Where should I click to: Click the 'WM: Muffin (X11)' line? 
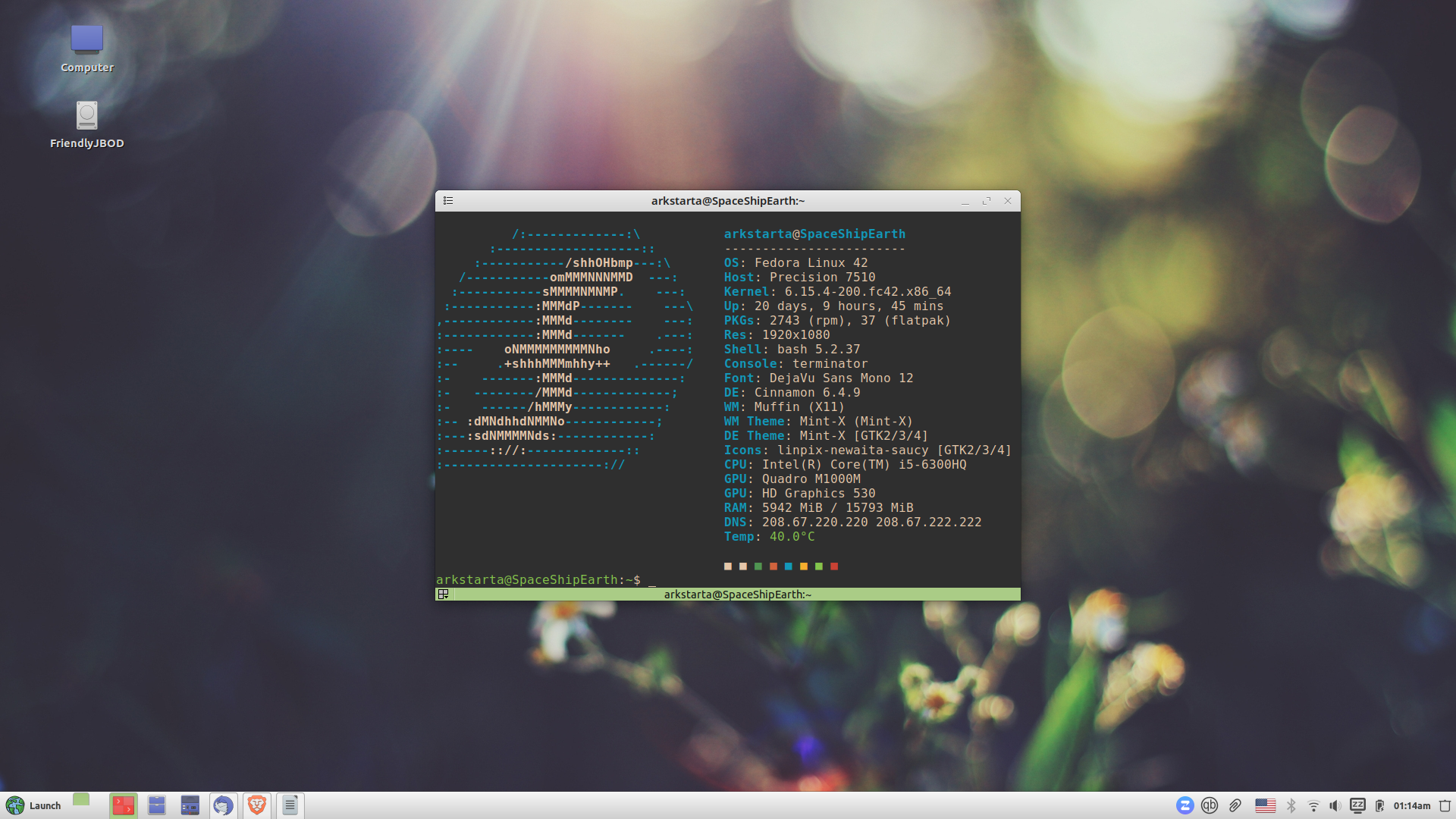pos(784,407)
